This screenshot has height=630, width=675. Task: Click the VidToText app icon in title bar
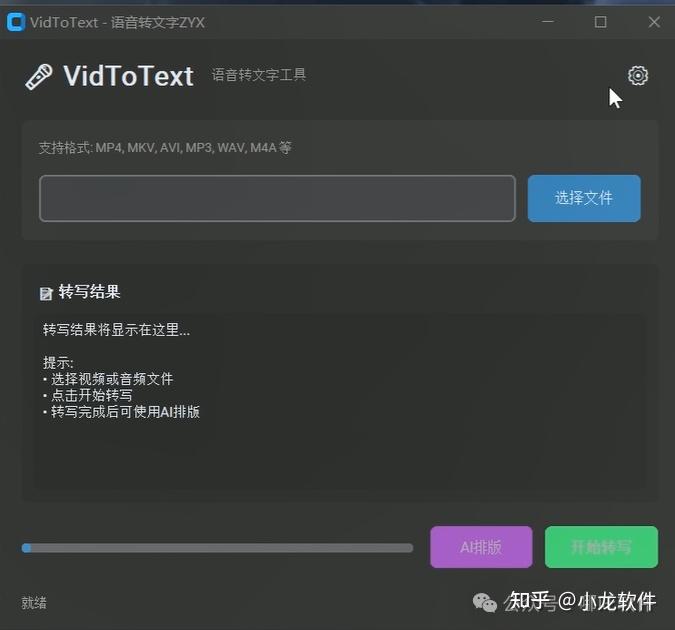tap(16, 22)
